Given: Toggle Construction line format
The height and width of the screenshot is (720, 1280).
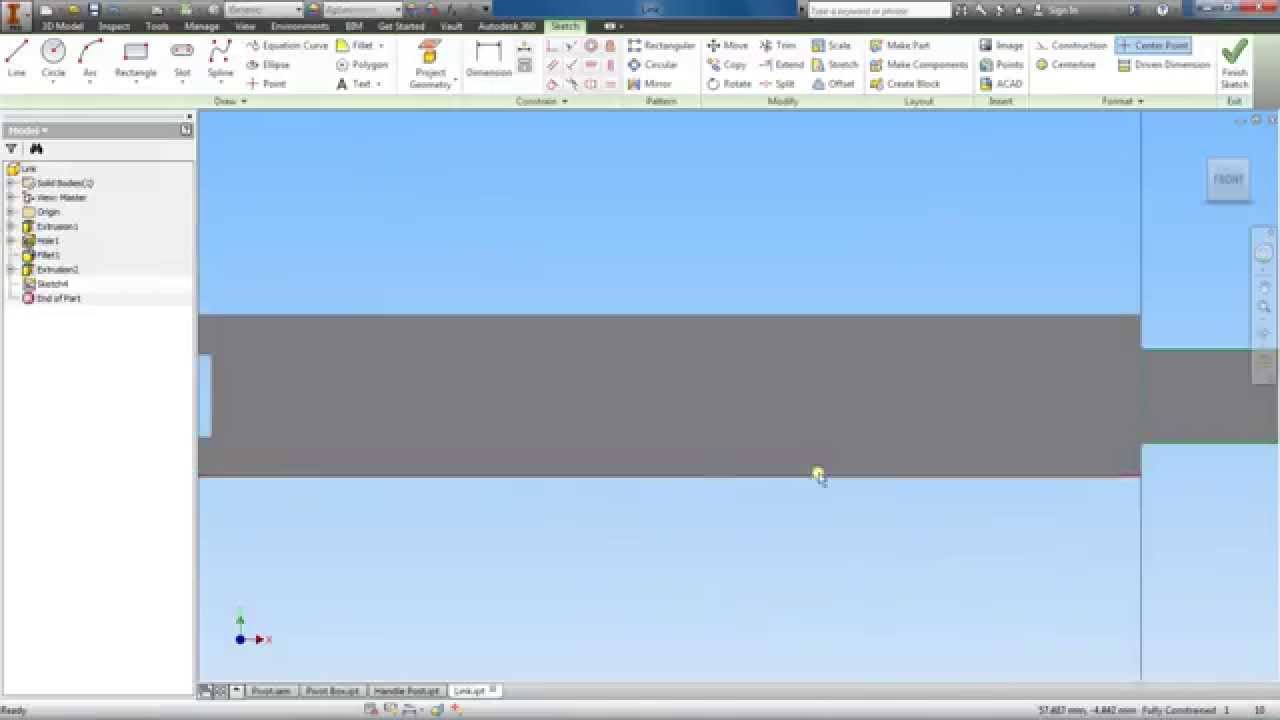Looking at the screenshot, I should pyautogui.click(x=1071, y=46).
